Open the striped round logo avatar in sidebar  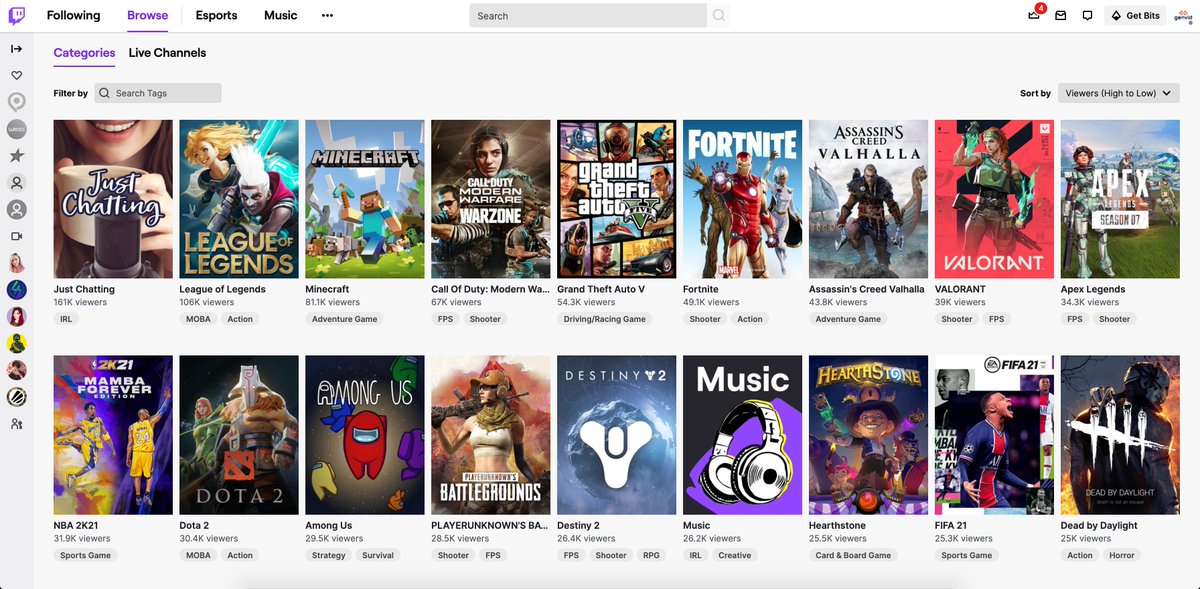17,397
